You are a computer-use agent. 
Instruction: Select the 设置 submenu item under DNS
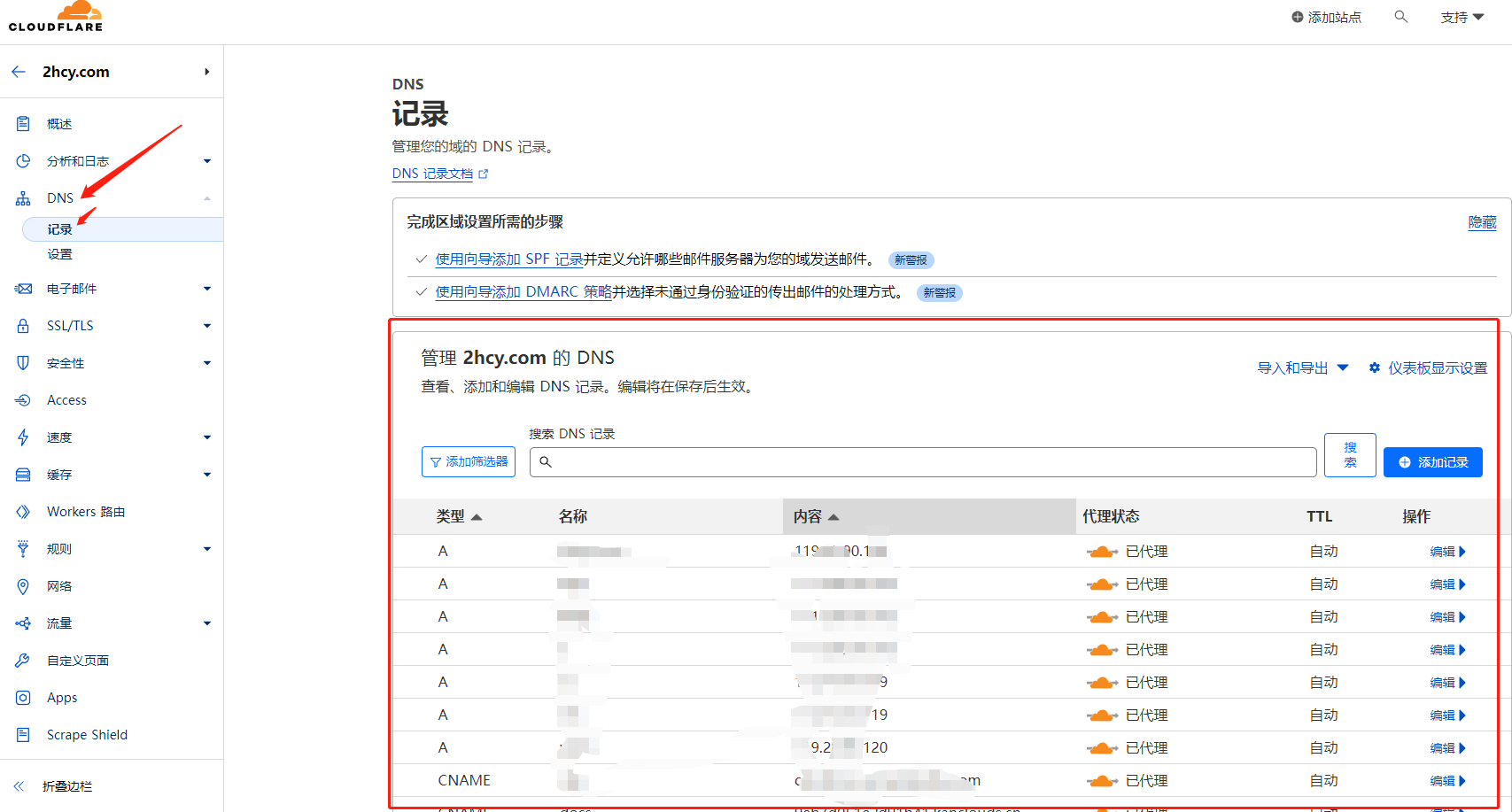click(x=60, y=254)
